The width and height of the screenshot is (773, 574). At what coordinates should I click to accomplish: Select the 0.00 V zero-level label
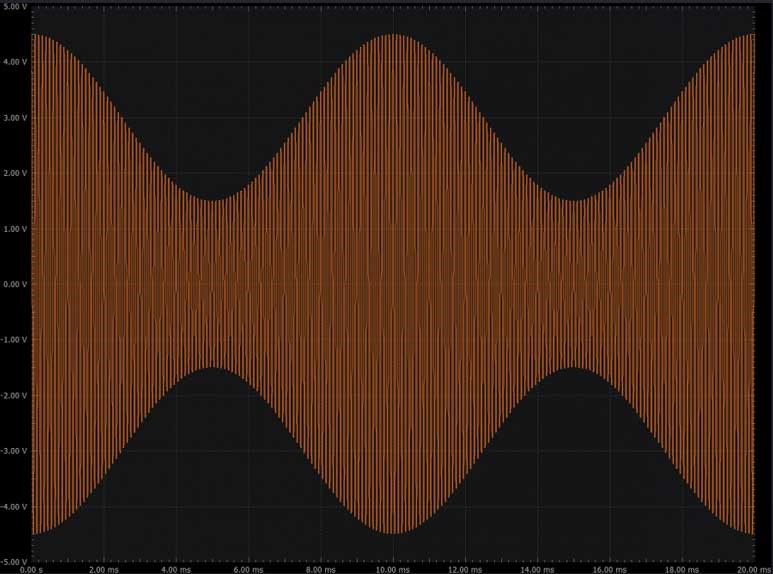(17, 284)
